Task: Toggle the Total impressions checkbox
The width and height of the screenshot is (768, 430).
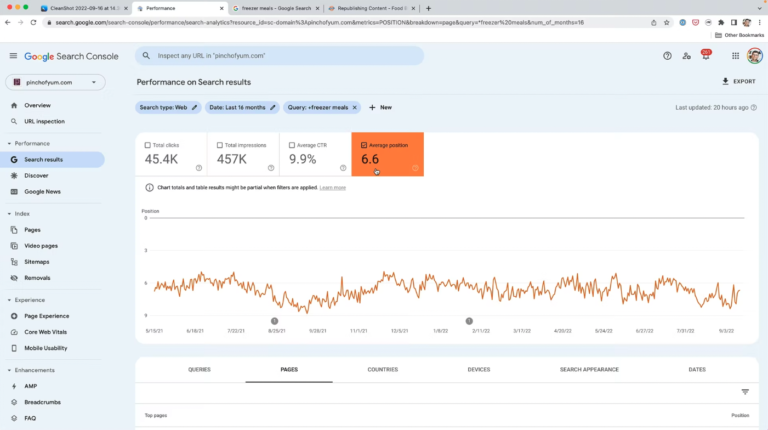Action: tap(219, 145)
